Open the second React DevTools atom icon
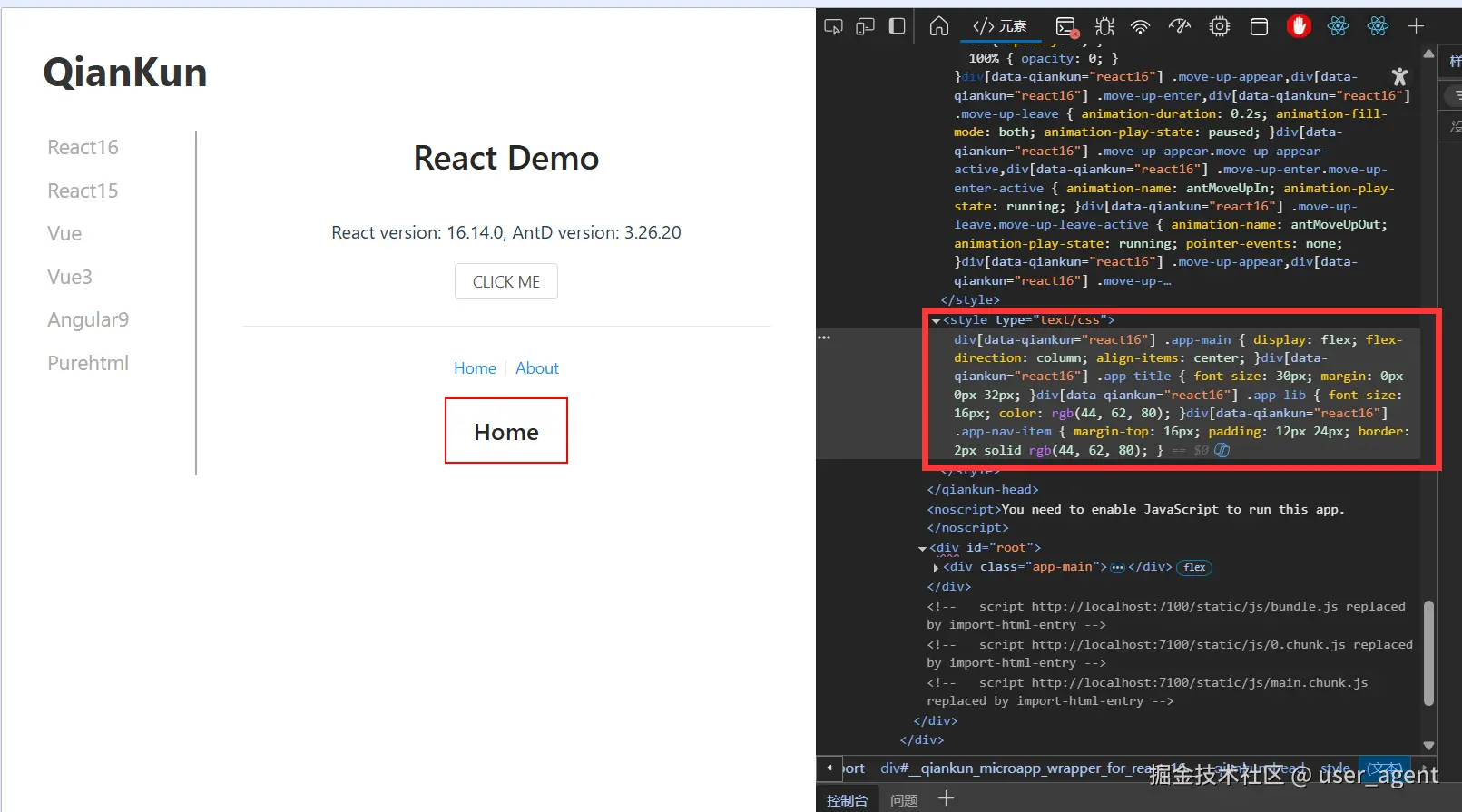This screenshot has width=1462, height=812. point(1378,26)
